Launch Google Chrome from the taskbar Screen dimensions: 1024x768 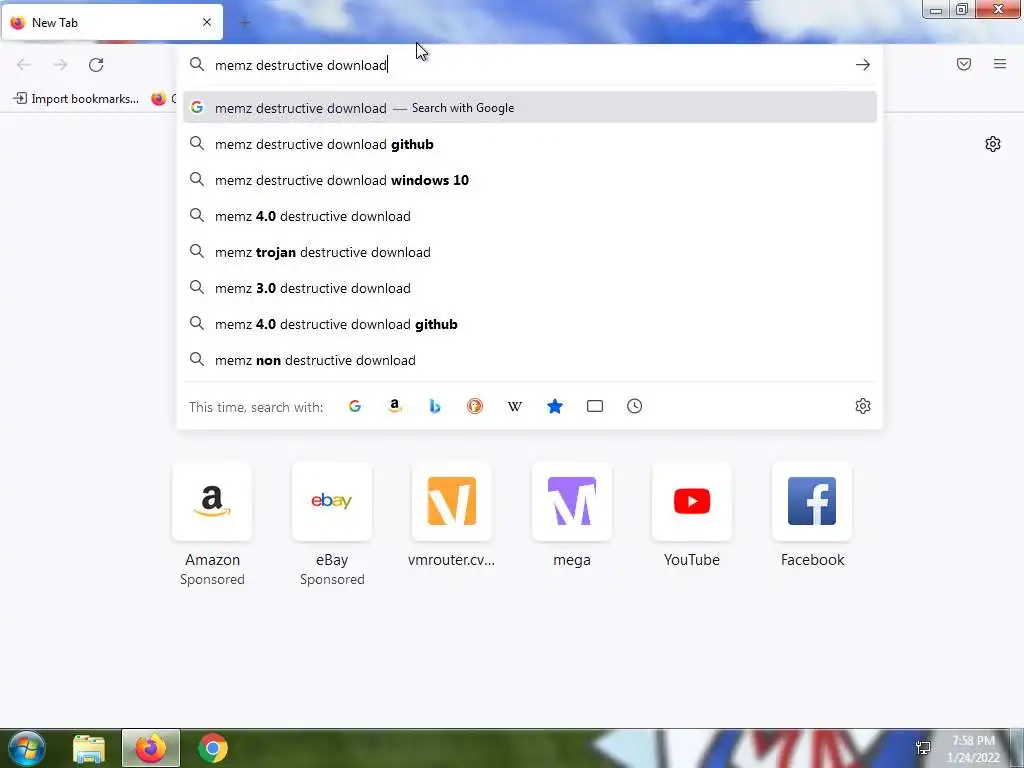(x=212, y=748)
